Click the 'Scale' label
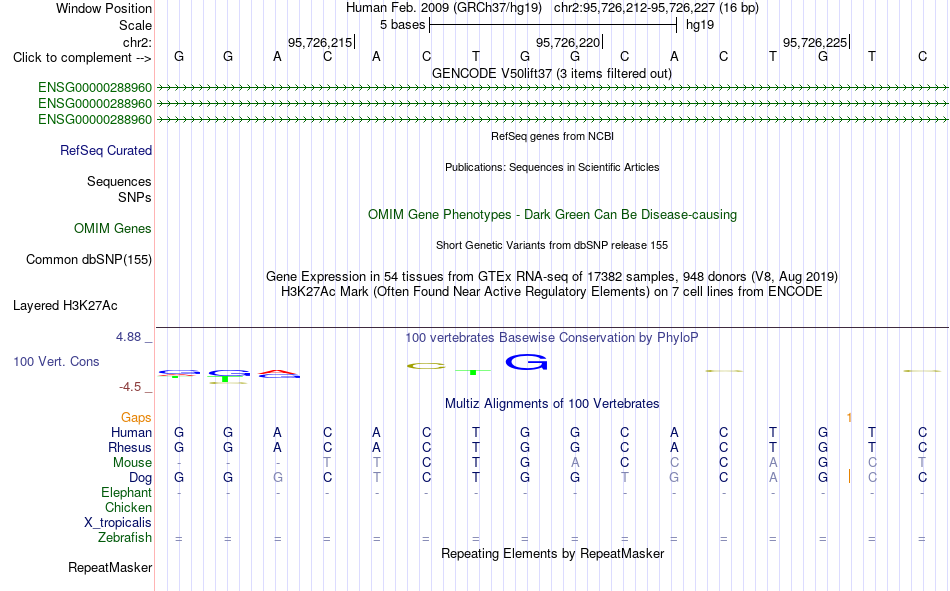 pyautogui.click(x=135, y=25)
